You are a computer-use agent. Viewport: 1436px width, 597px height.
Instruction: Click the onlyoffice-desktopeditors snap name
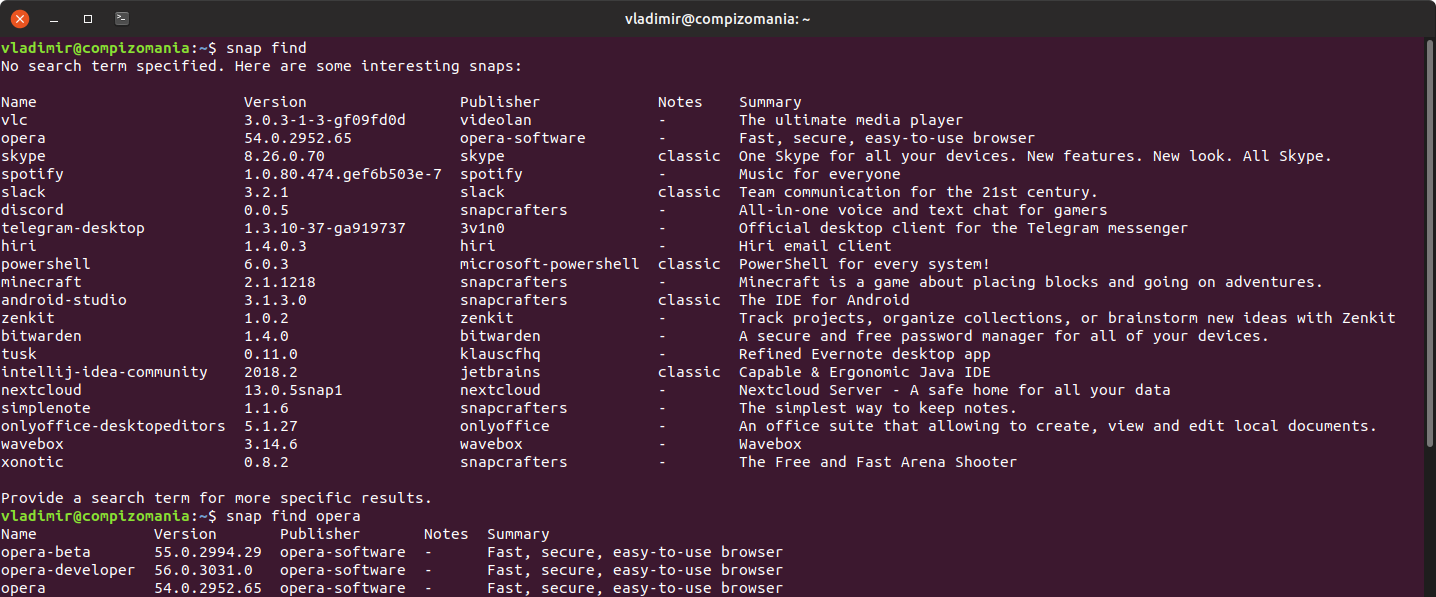(113, 426)
